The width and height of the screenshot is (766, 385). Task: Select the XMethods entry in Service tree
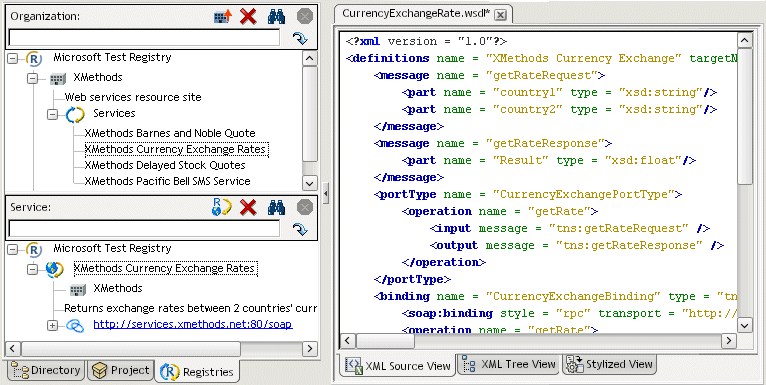pyautogui.click(x=118, y=288)
